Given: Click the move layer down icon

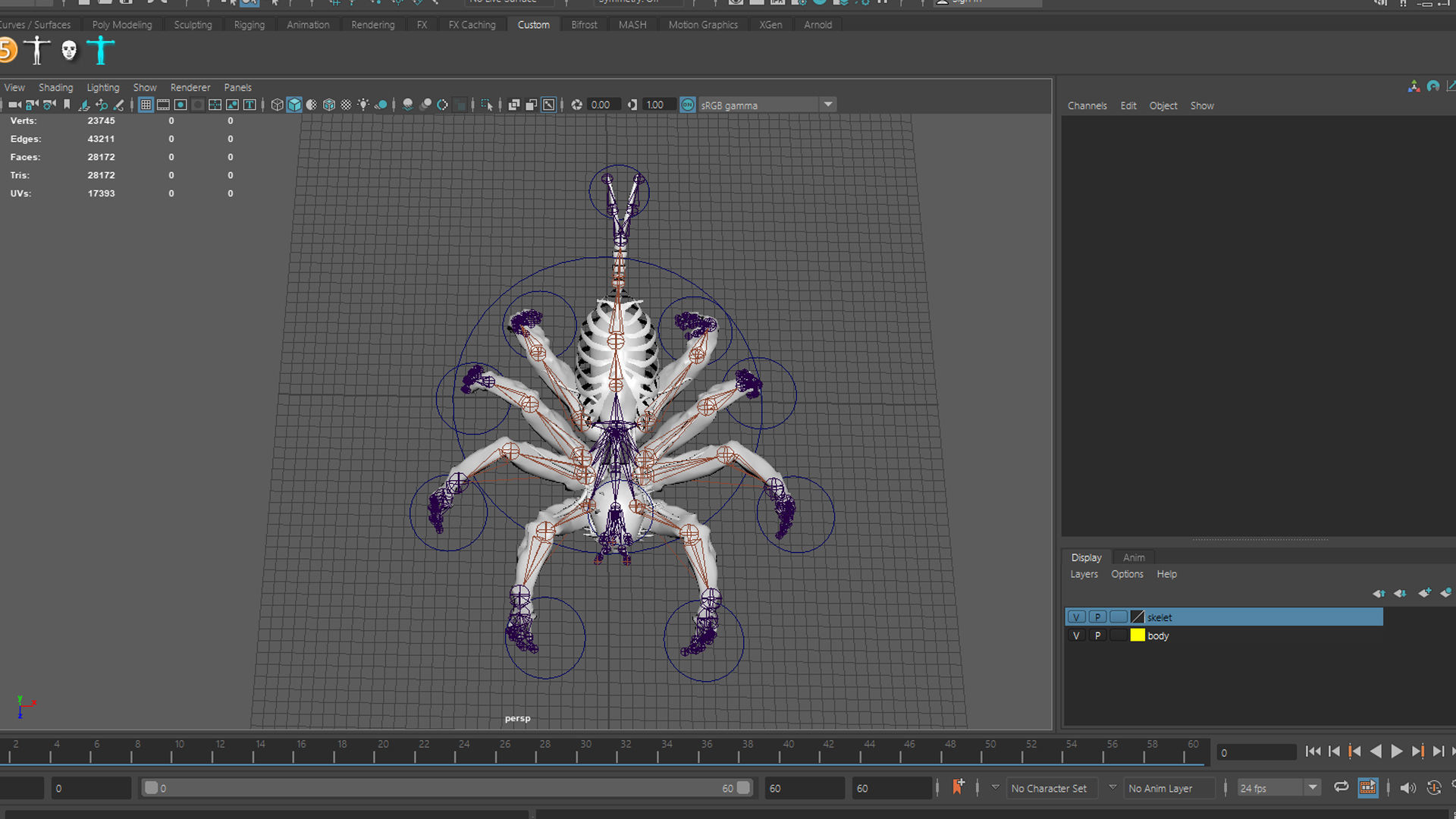Looking at the screenshot, I should point(1400,593).
